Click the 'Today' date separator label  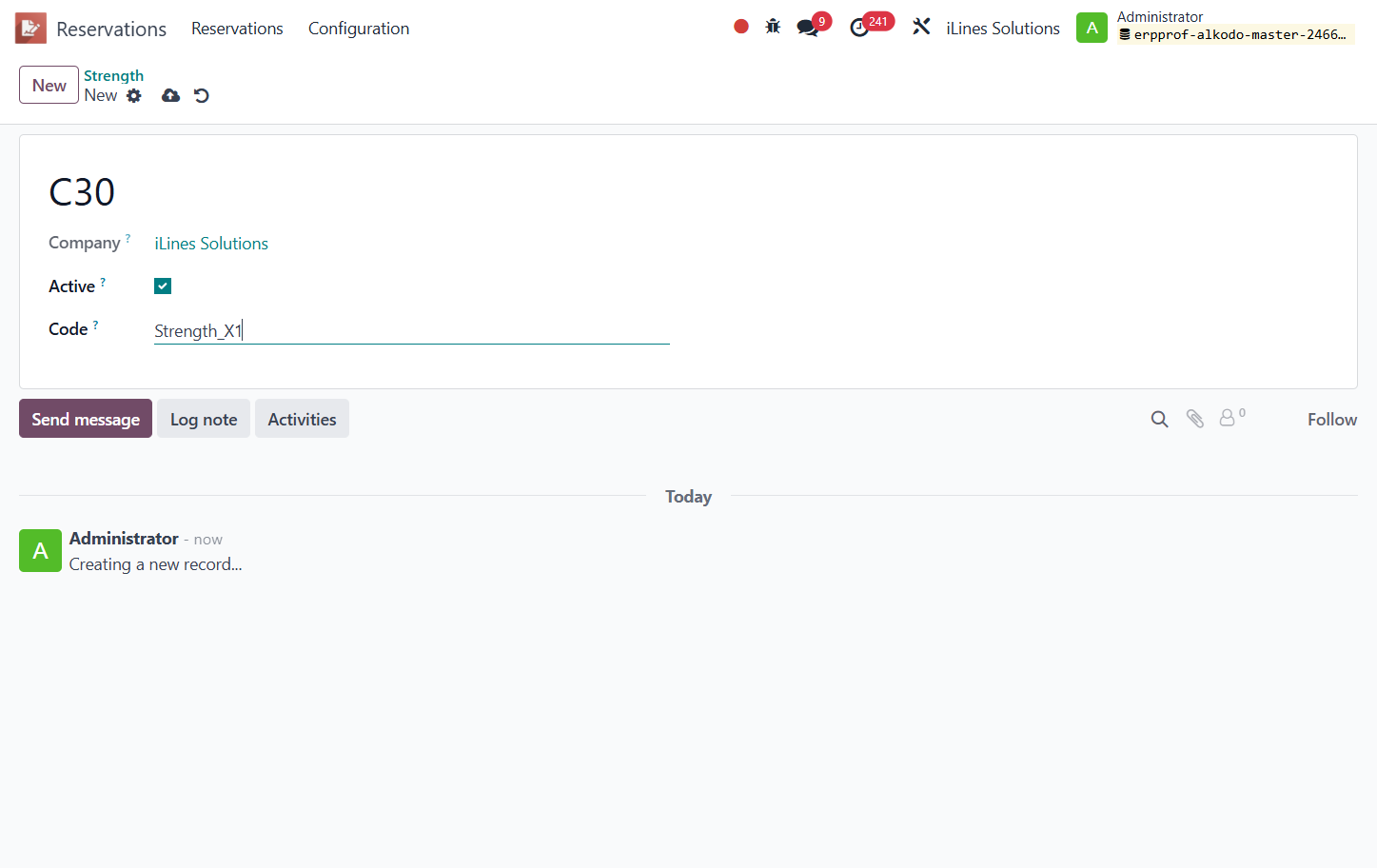click(688, 496)
